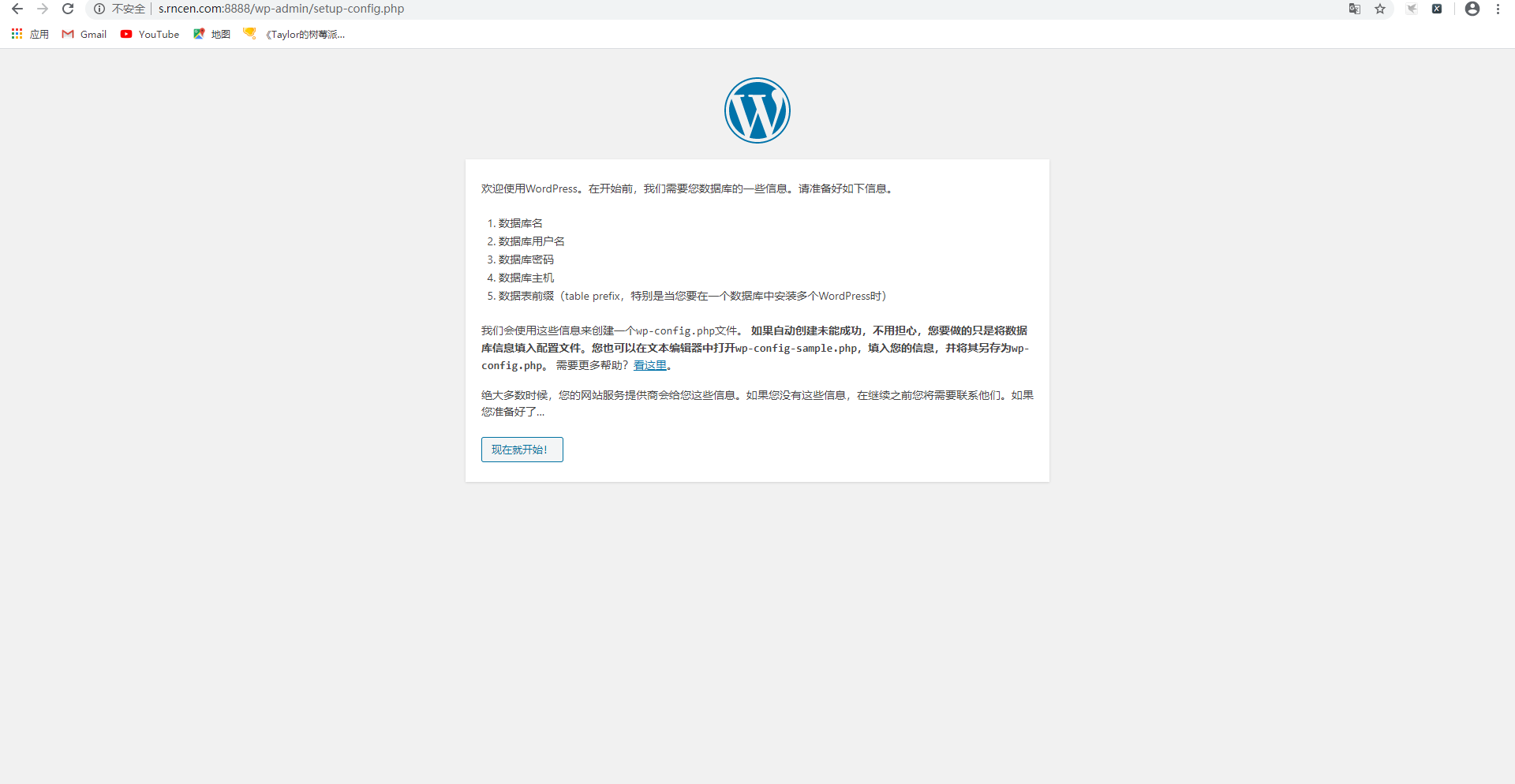Open the browser profile avatar icon
Screen dimensions: 1515x784
(x=1472, y=9)
